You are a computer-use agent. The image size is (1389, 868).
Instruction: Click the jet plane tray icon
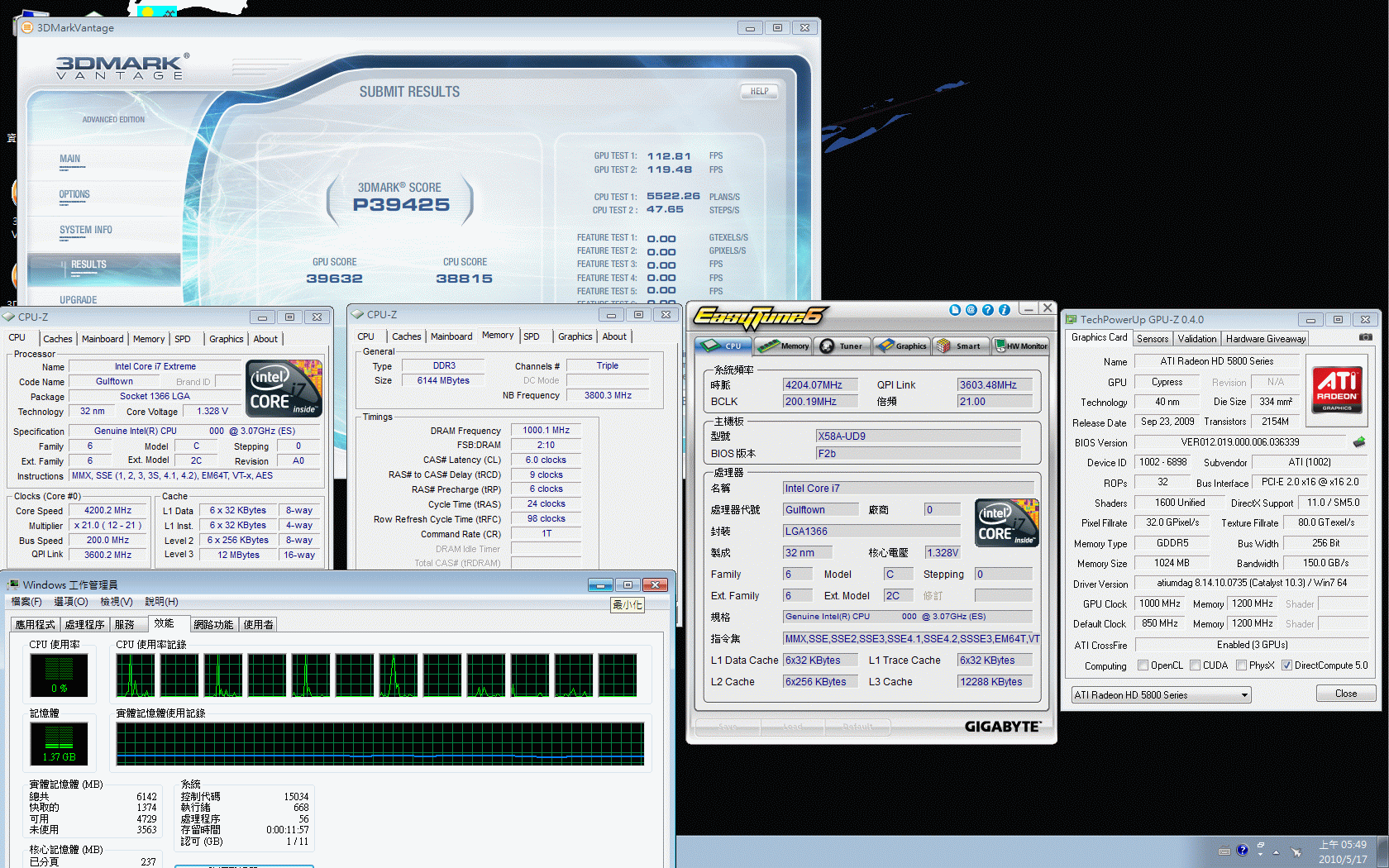click(x=1296, y=851)
